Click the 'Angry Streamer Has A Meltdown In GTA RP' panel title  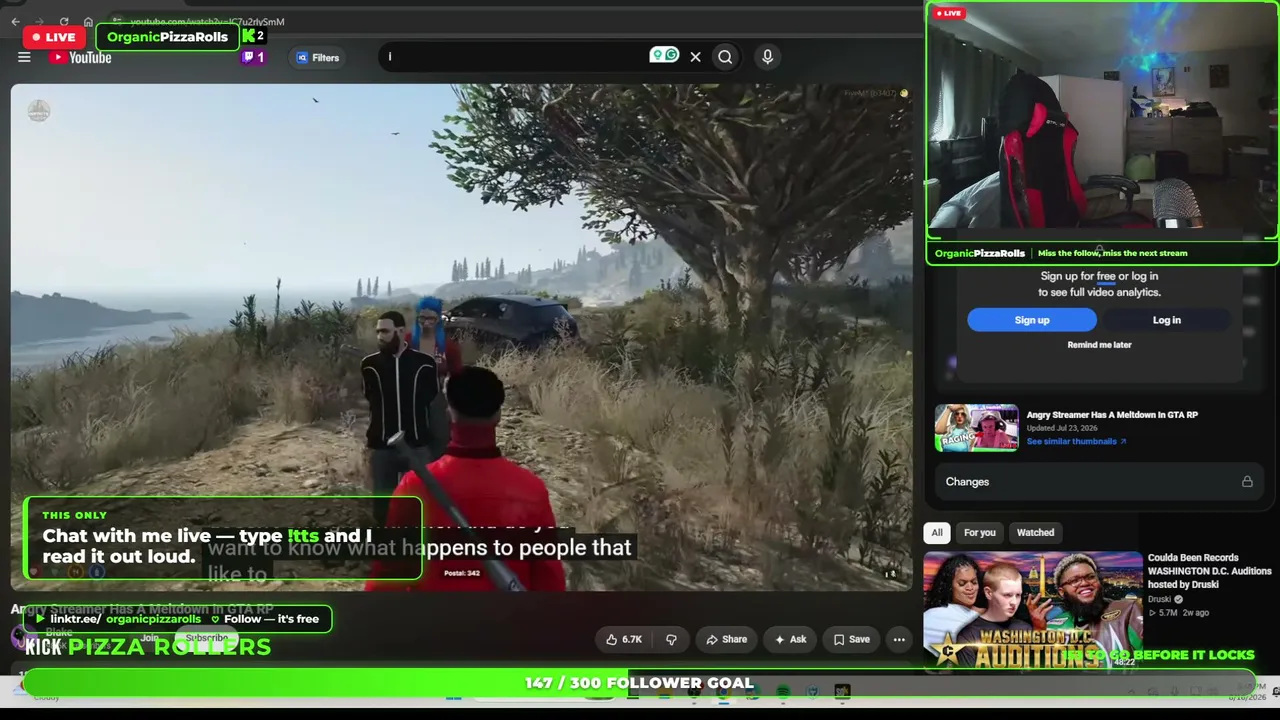[1112, 415]
